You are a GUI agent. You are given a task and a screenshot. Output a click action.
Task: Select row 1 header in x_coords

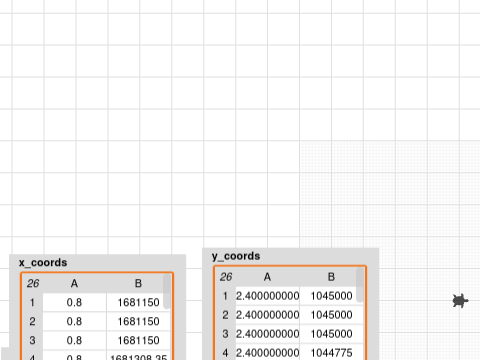pyautogui.click(x=32, y=303)
